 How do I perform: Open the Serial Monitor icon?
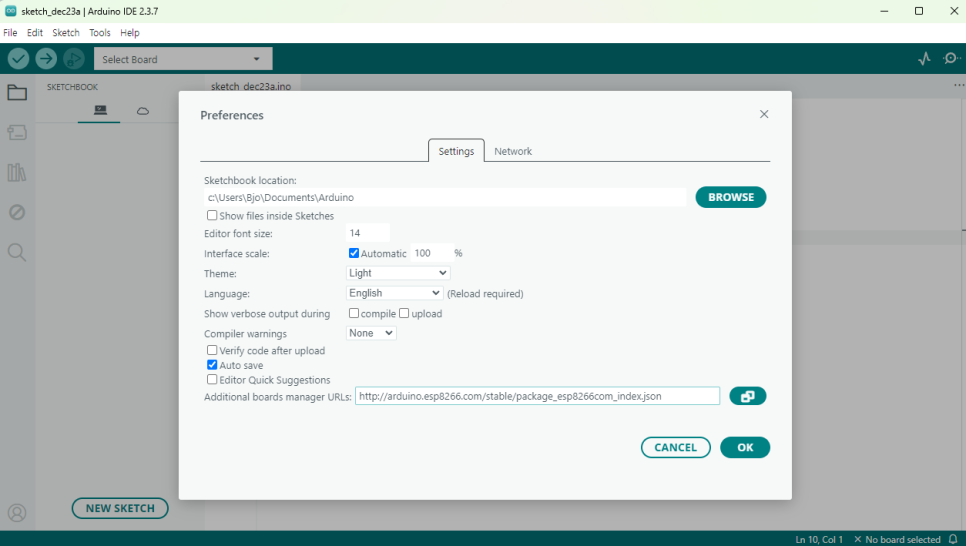(x=951, y=59)
